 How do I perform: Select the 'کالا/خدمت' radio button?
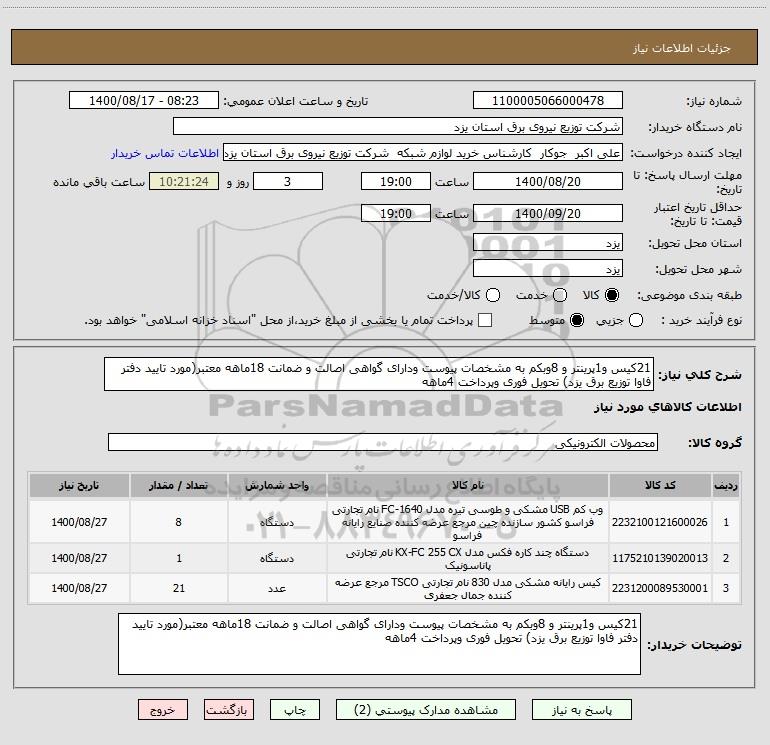[x=493, y=295]
